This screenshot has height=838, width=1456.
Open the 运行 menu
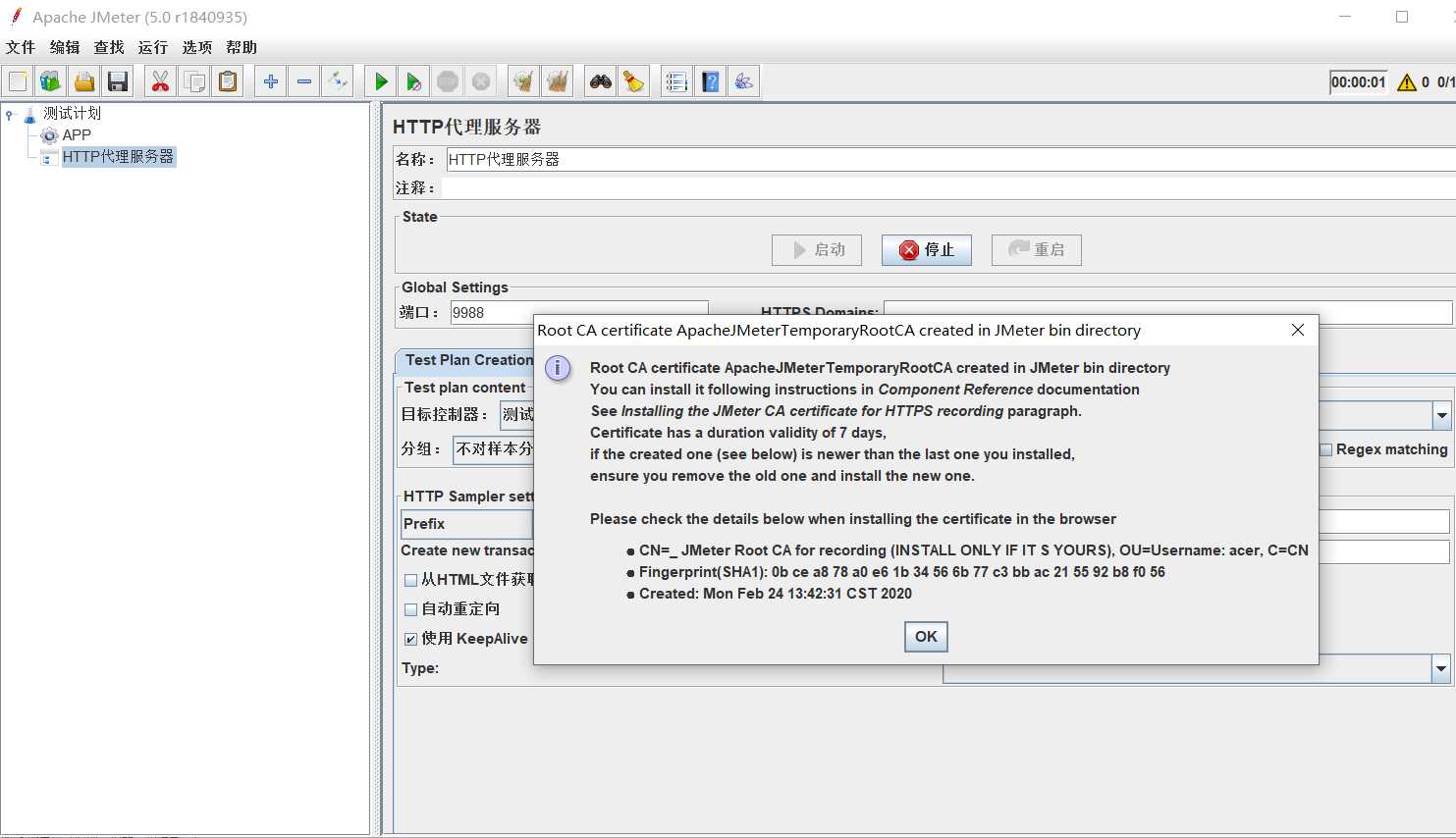click(153, 47)
